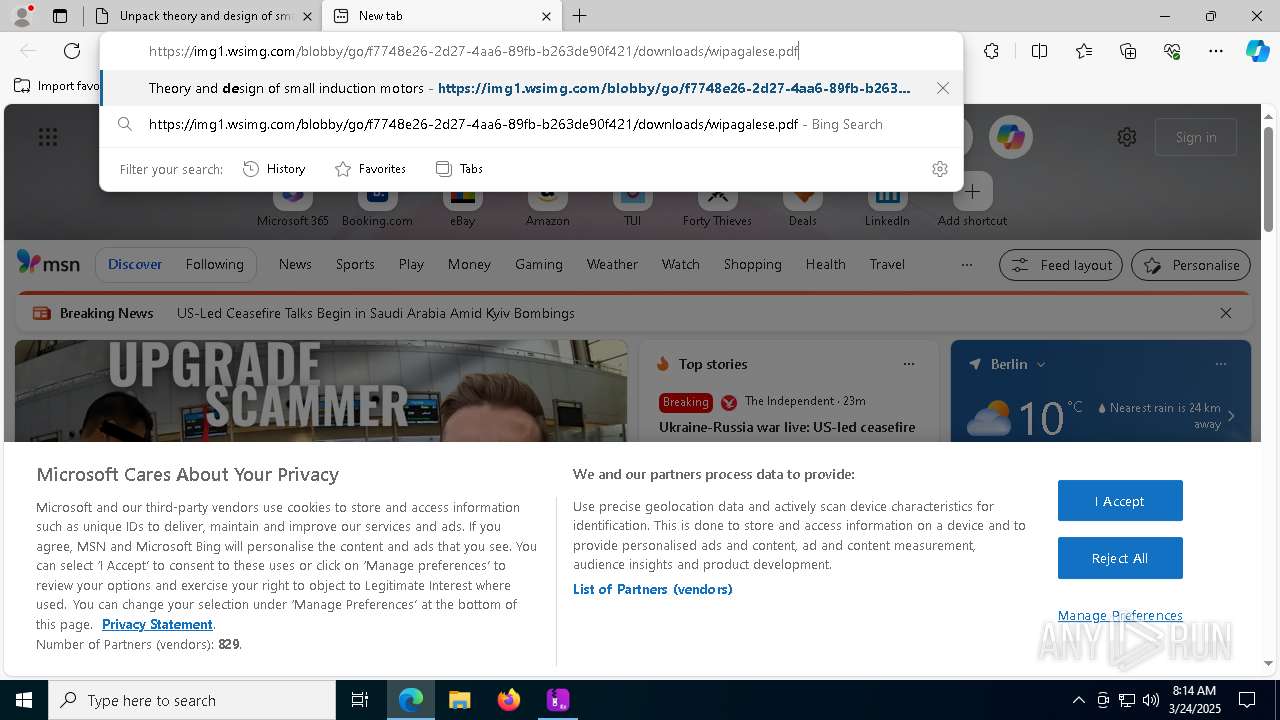Screen dimensions: 1280x720
Task: Open a new tab with plus button
Action: 579,16
